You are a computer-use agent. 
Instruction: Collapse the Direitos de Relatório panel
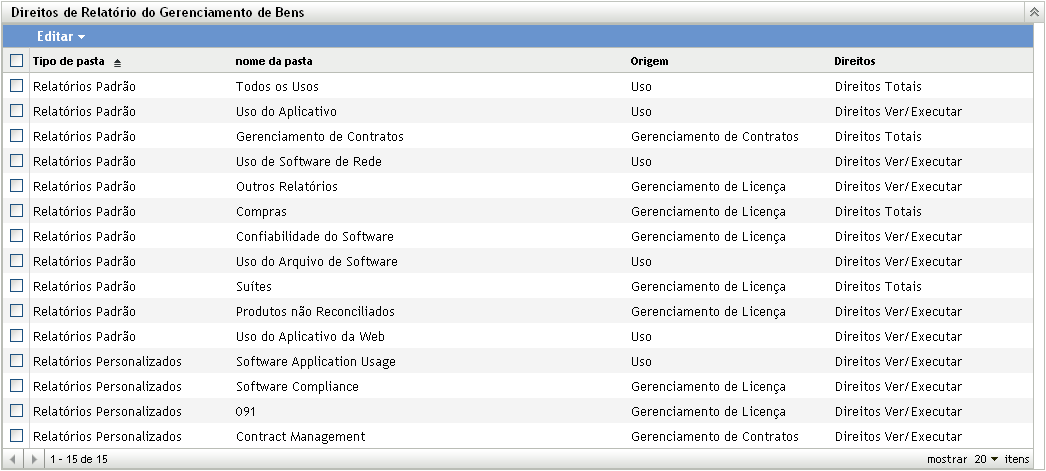tap(1033, 12)
